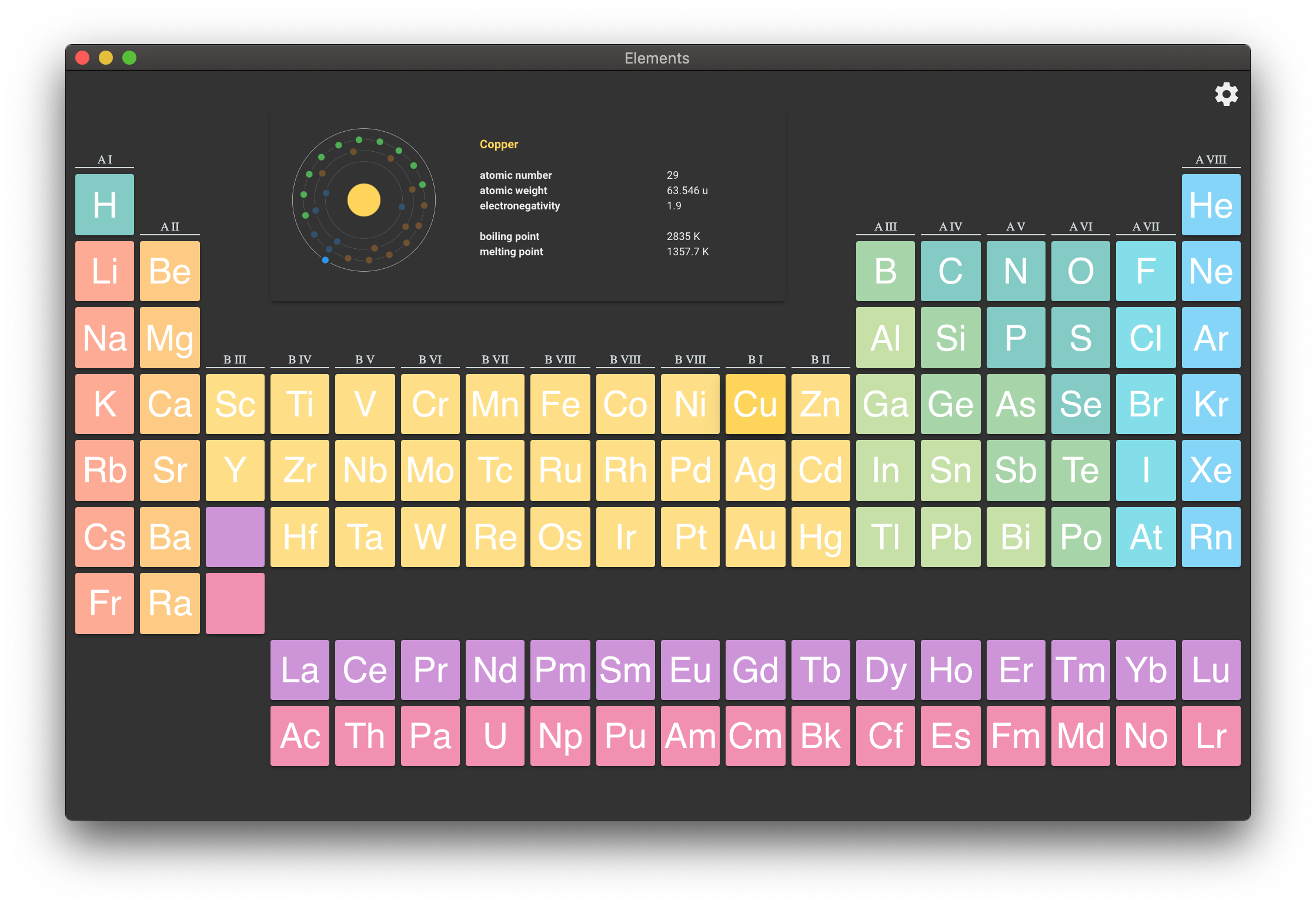Click the Magnesium (Mg) tile
This screenshot has height=907, width=1316.
click(x=170, y=338)
